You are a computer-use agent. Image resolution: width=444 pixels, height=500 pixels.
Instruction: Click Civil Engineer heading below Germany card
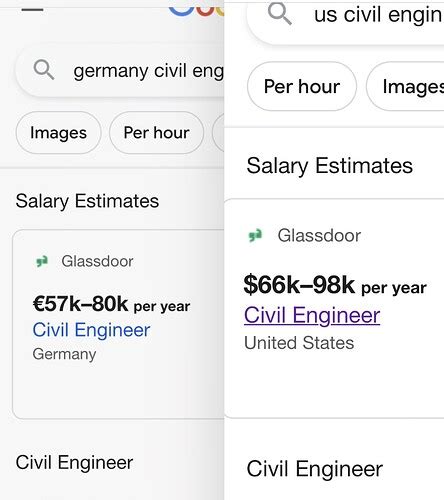pyautogui.click(x=74, y=463)
